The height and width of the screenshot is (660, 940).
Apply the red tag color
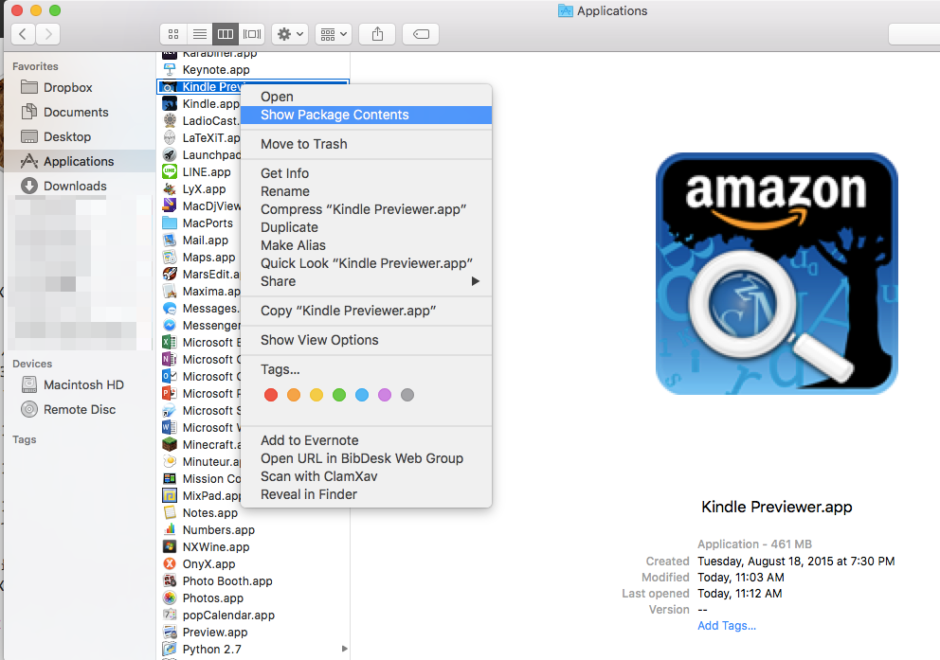coord(271,394)
